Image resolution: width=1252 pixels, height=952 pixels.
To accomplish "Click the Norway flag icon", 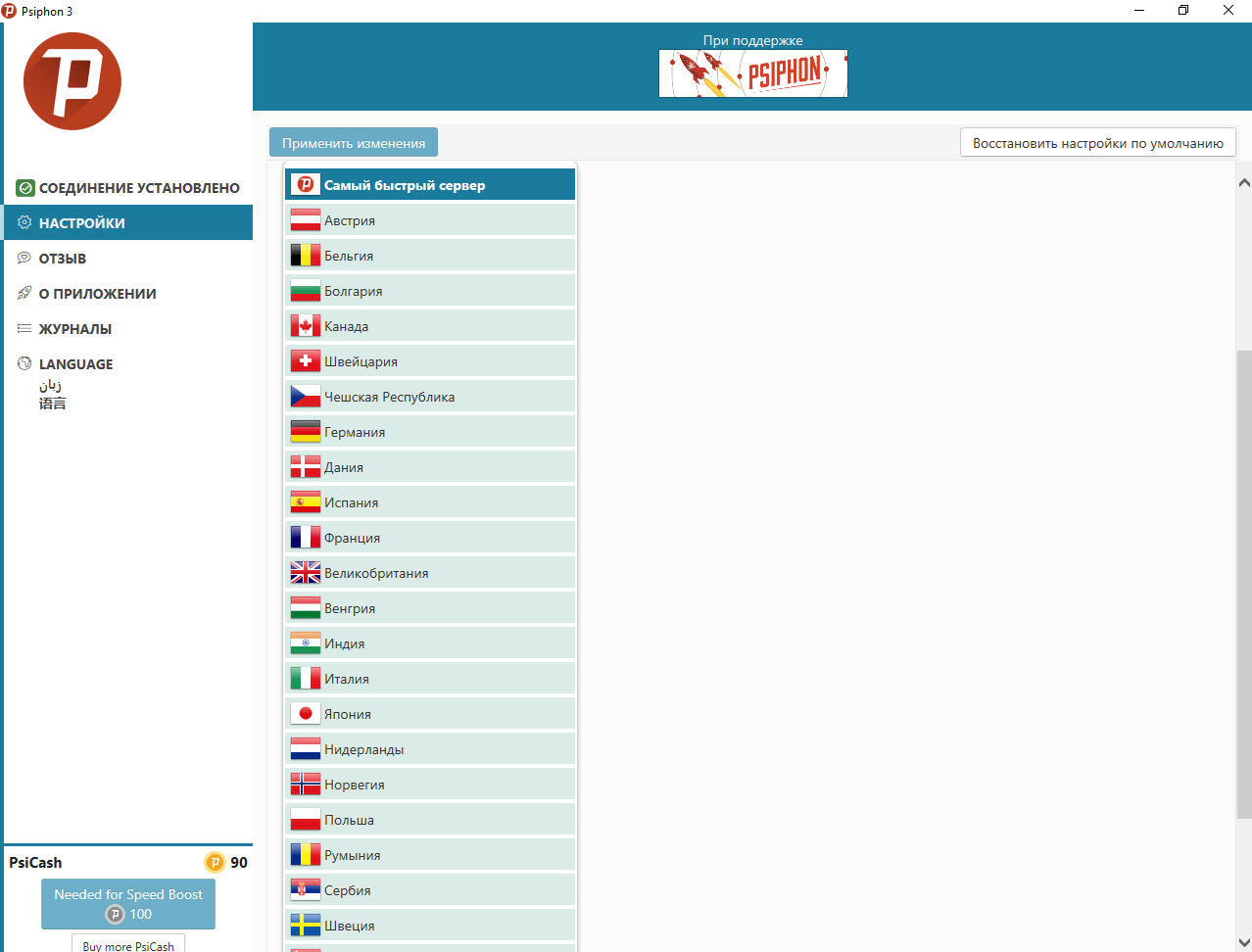I will point(306,785).
